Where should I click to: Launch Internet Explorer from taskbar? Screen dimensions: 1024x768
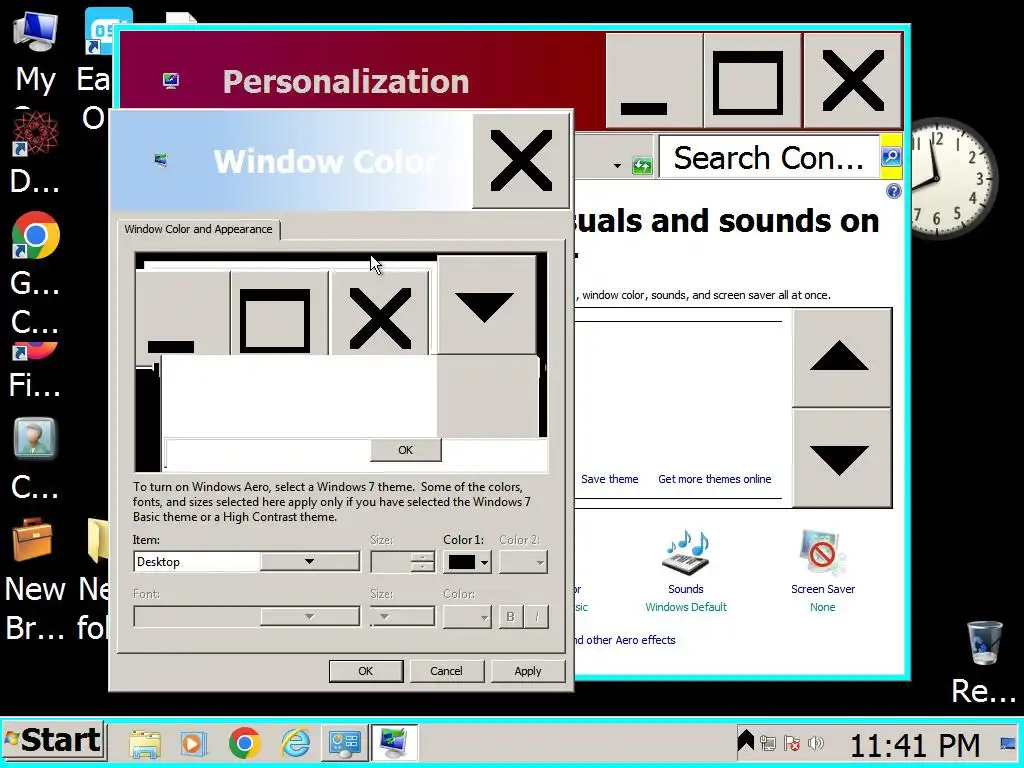pos(295,743)
